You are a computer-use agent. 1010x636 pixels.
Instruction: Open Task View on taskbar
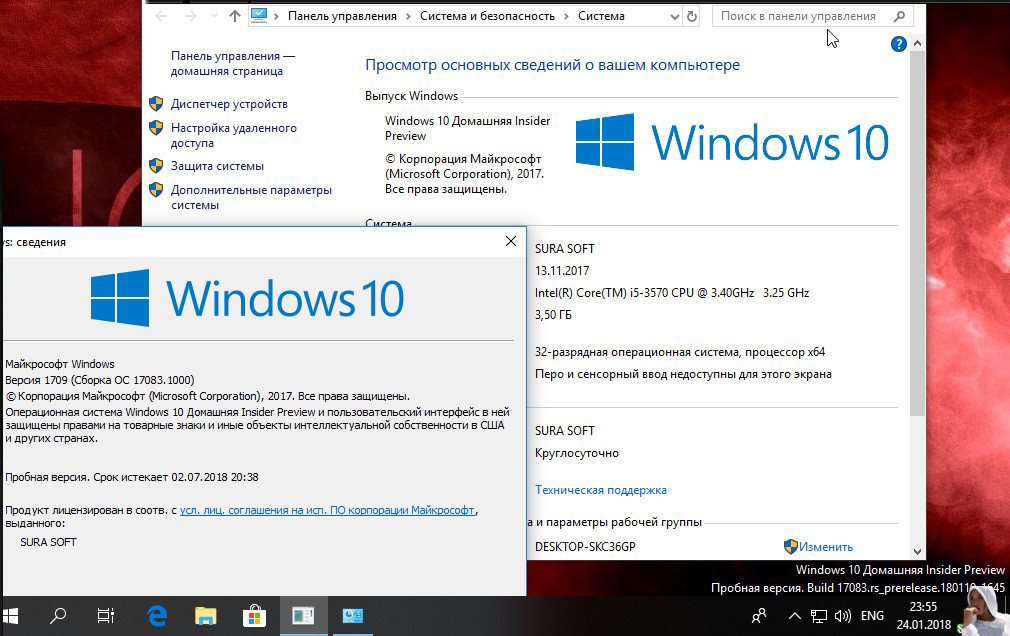106,616
